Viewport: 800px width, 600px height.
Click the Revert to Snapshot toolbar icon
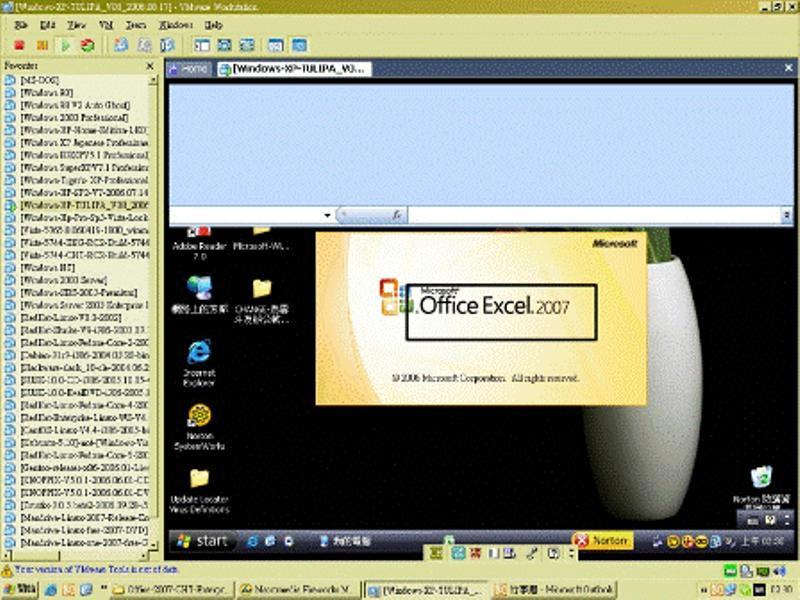[145, 45]
